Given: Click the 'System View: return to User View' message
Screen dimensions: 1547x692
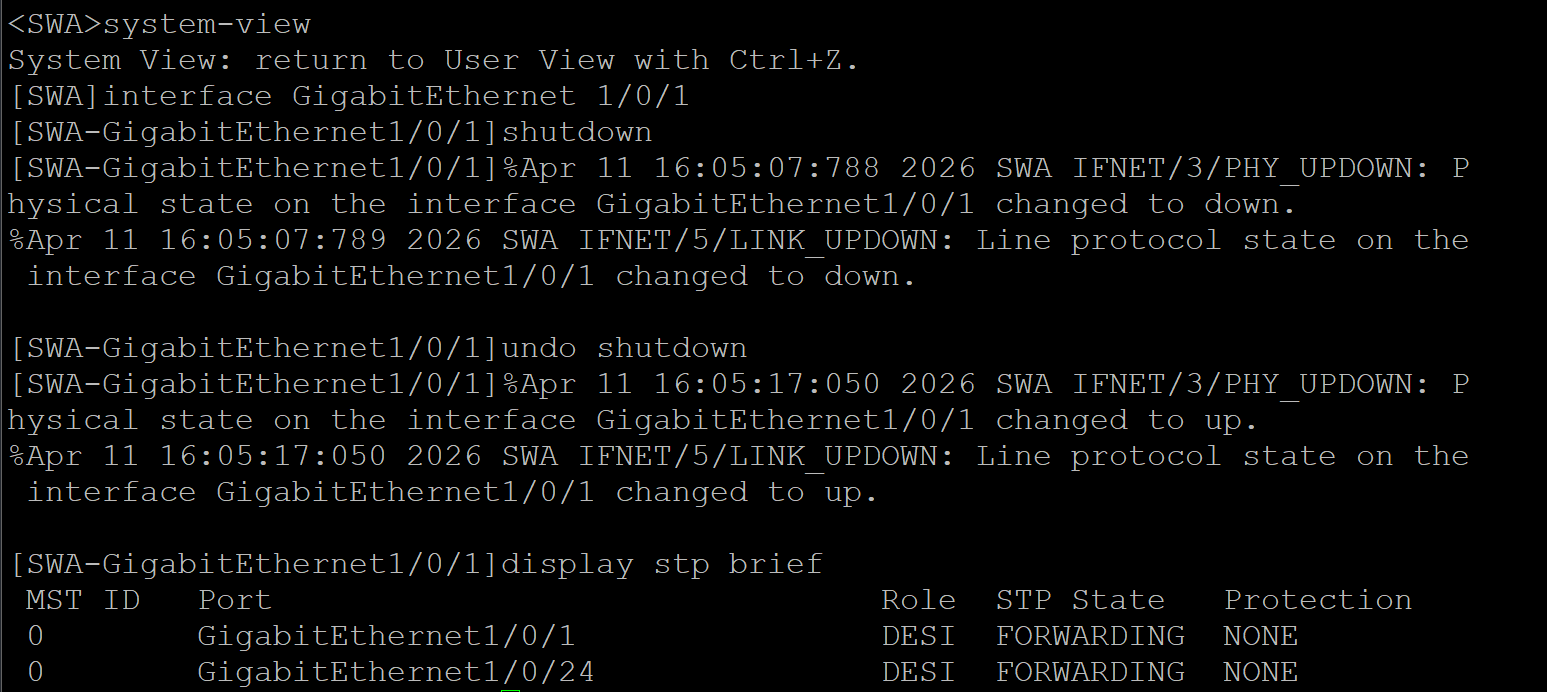Looking at the screenshot, I should tap(311, 60).
